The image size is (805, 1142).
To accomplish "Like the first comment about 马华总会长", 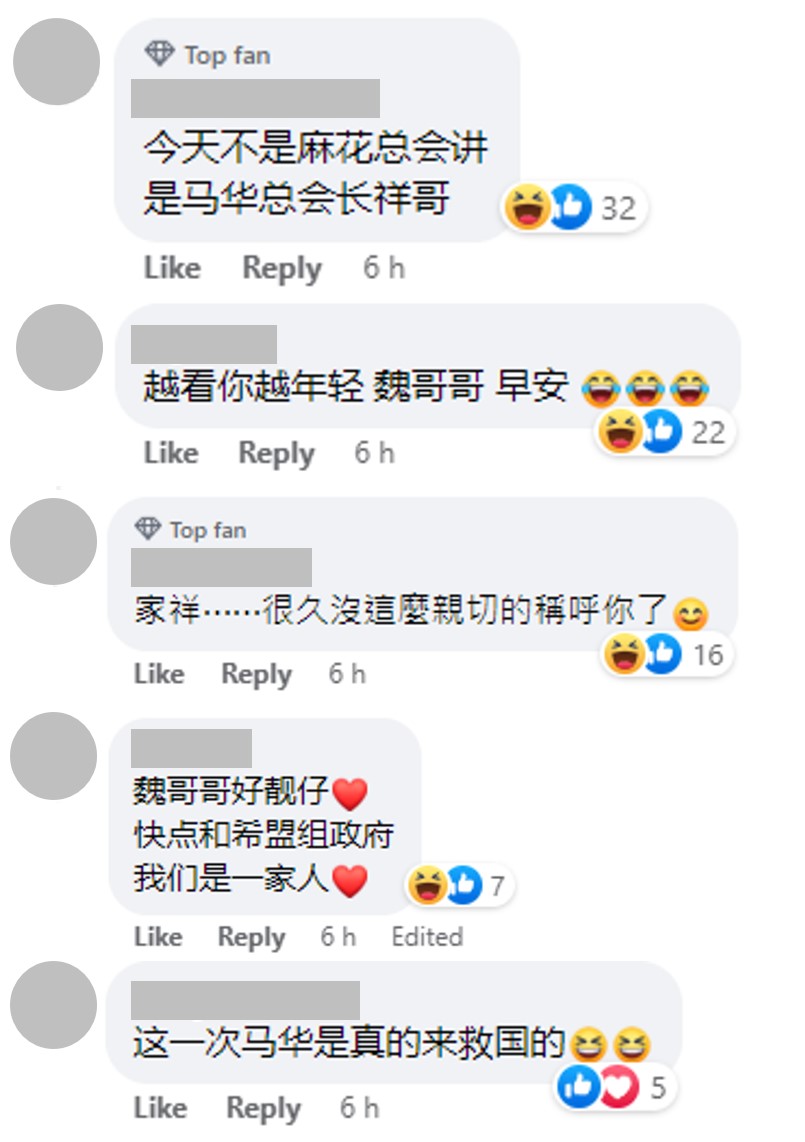I will click(173, 268).
